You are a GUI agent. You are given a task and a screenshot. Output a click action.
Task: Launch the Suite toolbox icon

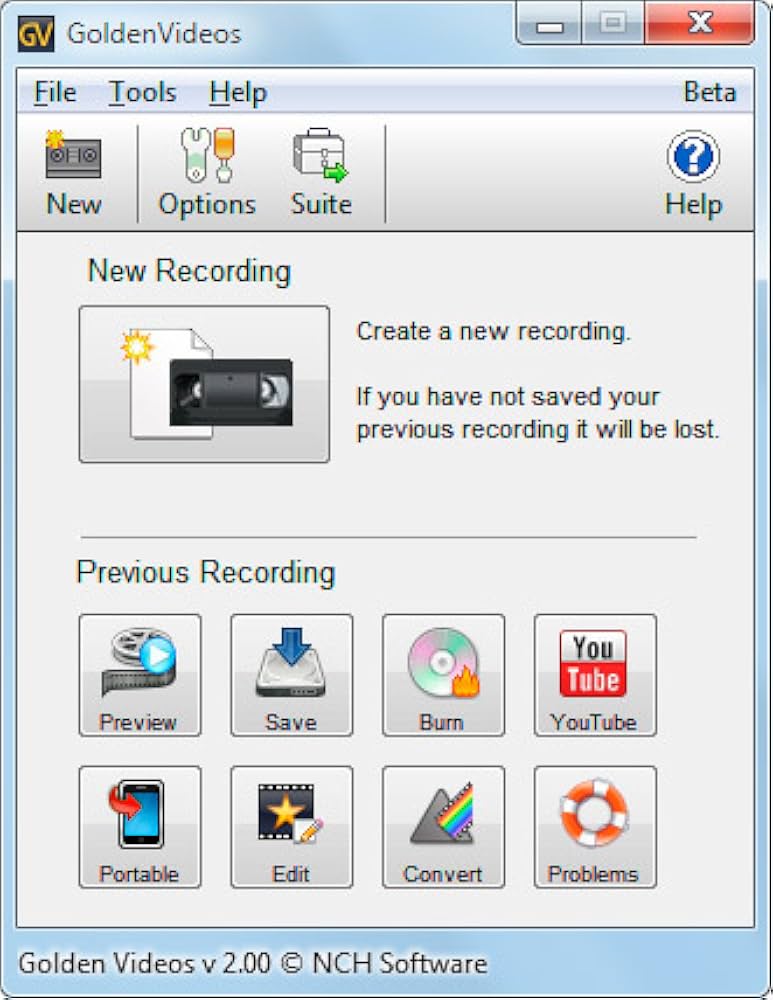point(321,173)
